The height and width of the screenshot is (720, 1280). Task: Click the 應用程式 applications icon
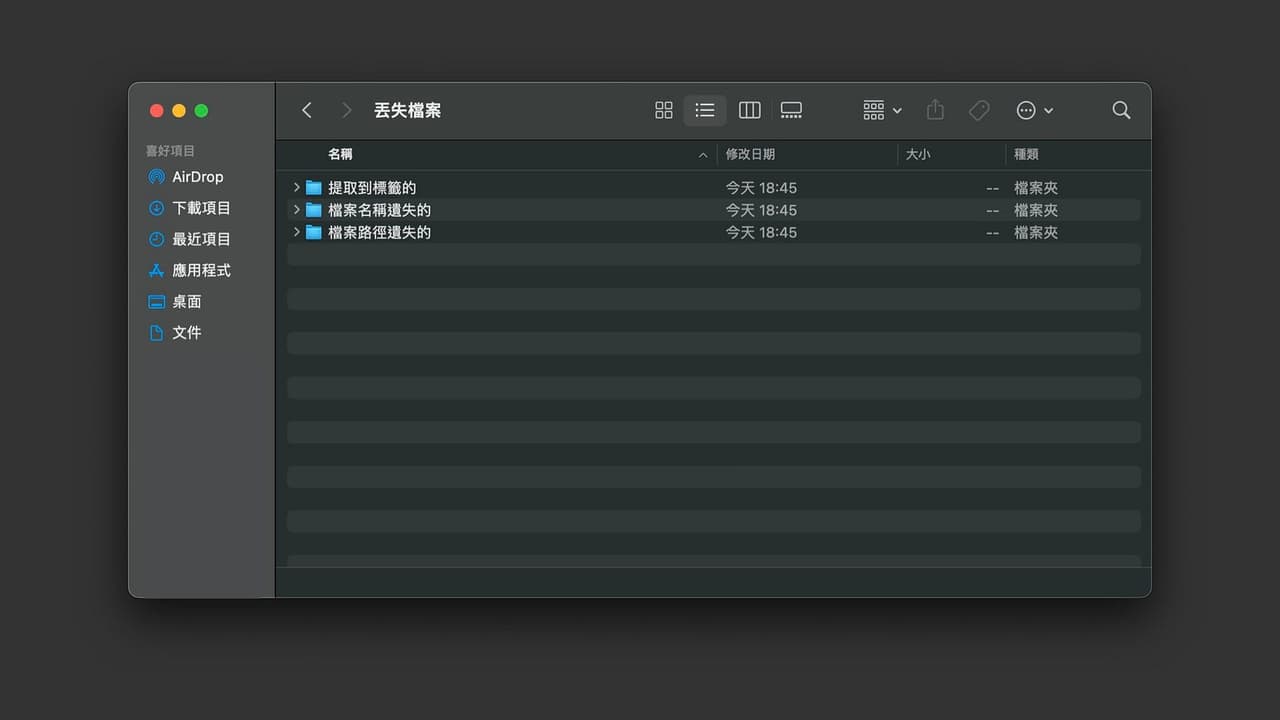coord(156,270)
